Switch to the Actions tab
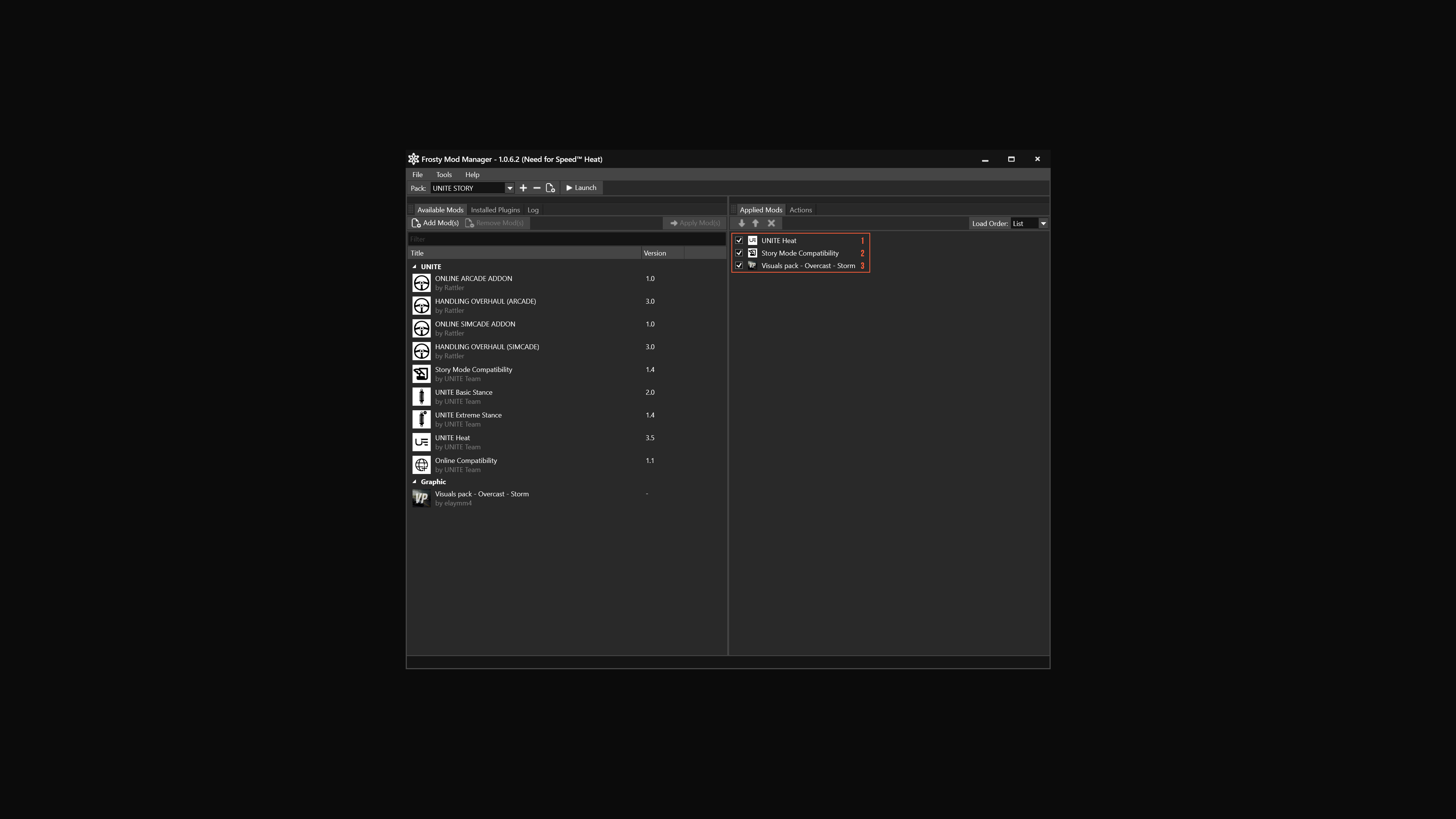This screenshot has width=1456, height=819. click(800, 210)
